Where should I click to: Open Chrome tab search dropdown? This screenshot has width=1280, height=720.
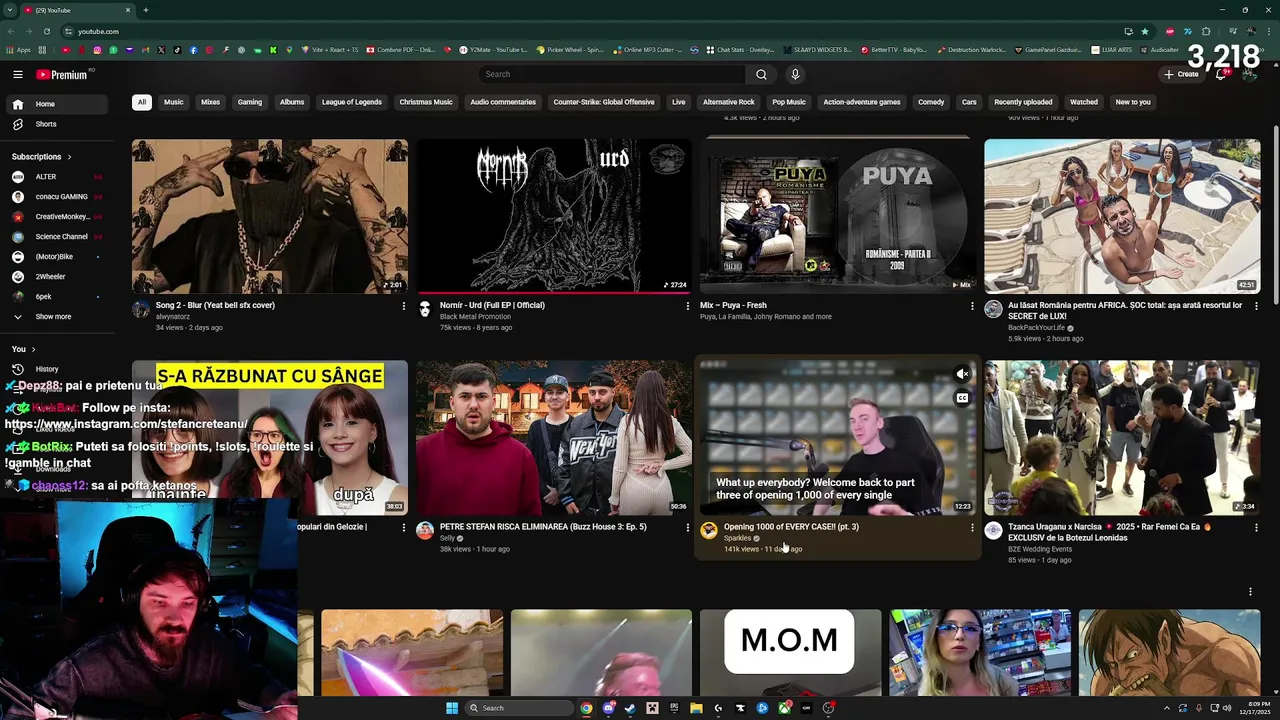[x=10, y=10]
